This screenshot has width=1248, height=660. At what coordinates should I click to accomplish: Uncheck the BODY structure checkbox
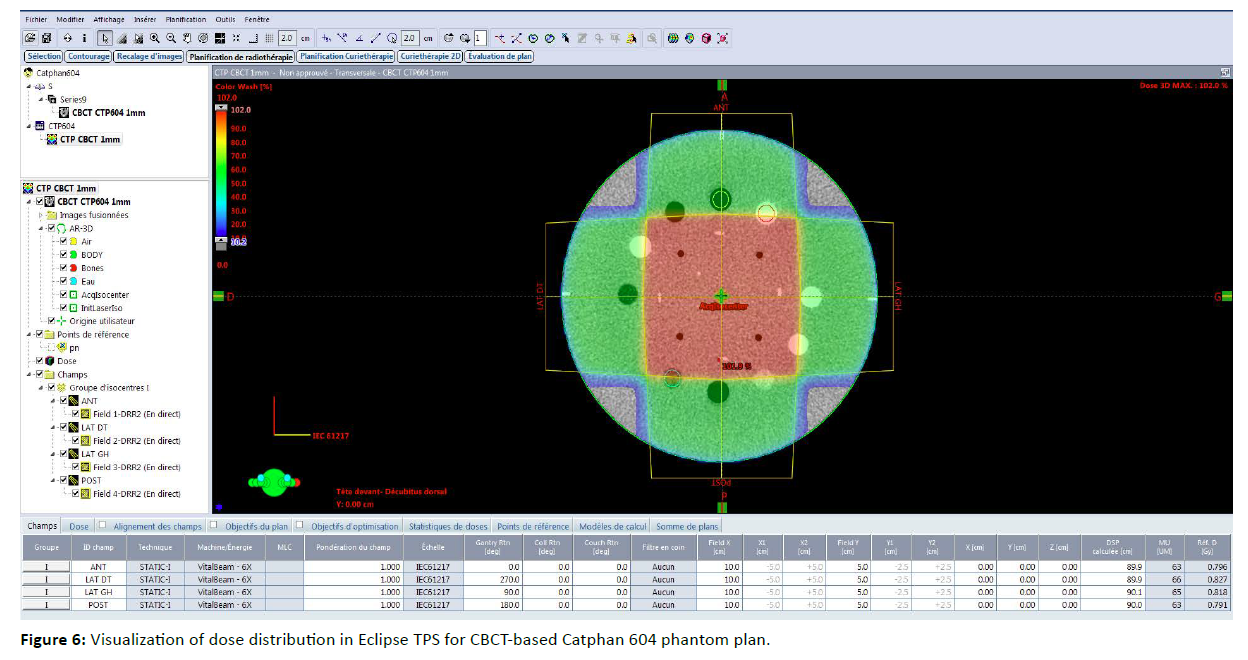64,255
